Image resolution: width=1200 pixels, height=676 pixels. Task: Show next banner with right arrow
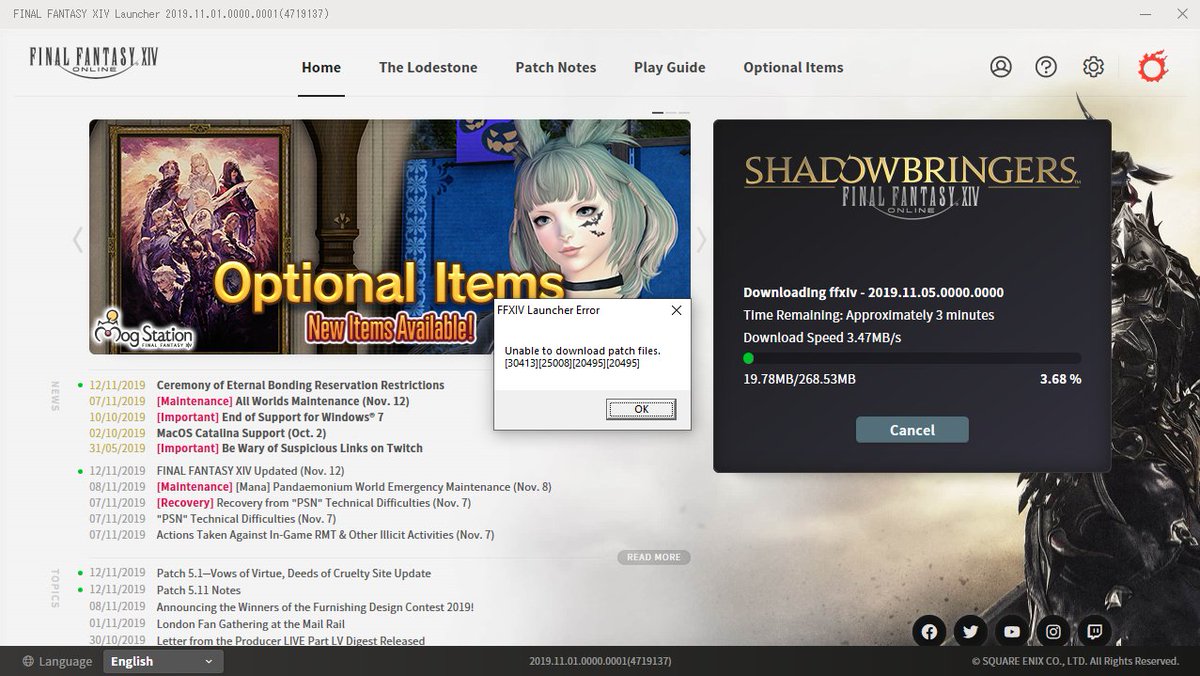click(701, 239)
